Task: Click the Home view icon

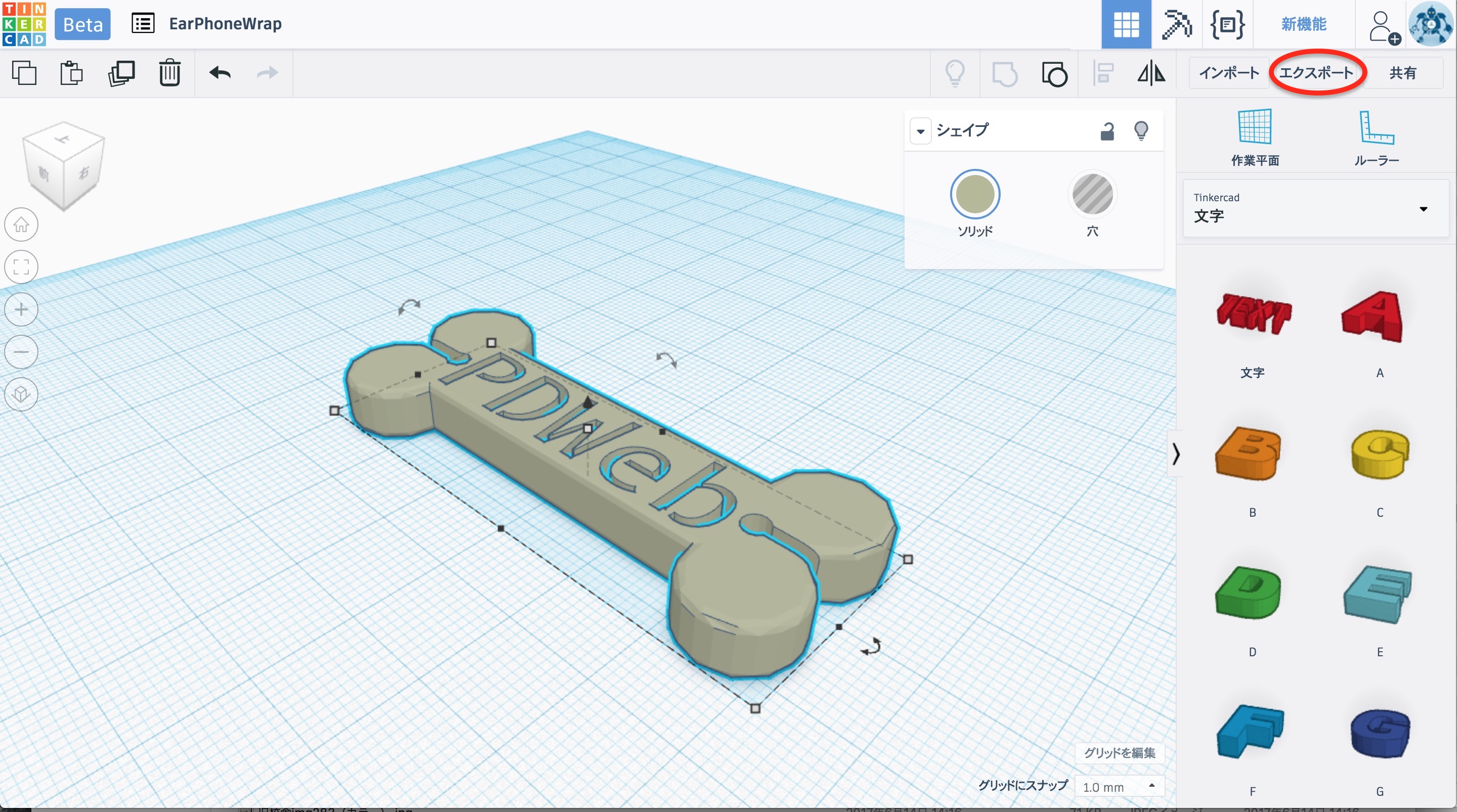Action: point(21,224)
